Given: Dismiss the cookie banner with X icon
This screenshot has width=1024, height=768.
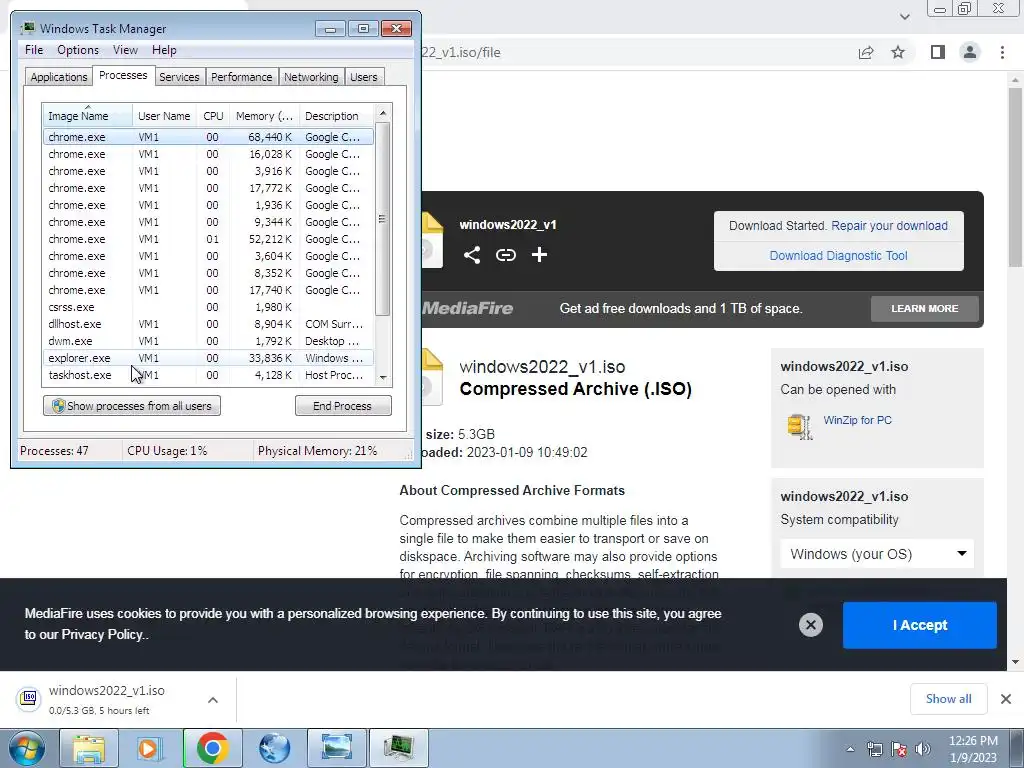Looking at the screenshot, I should pos(810,625).
